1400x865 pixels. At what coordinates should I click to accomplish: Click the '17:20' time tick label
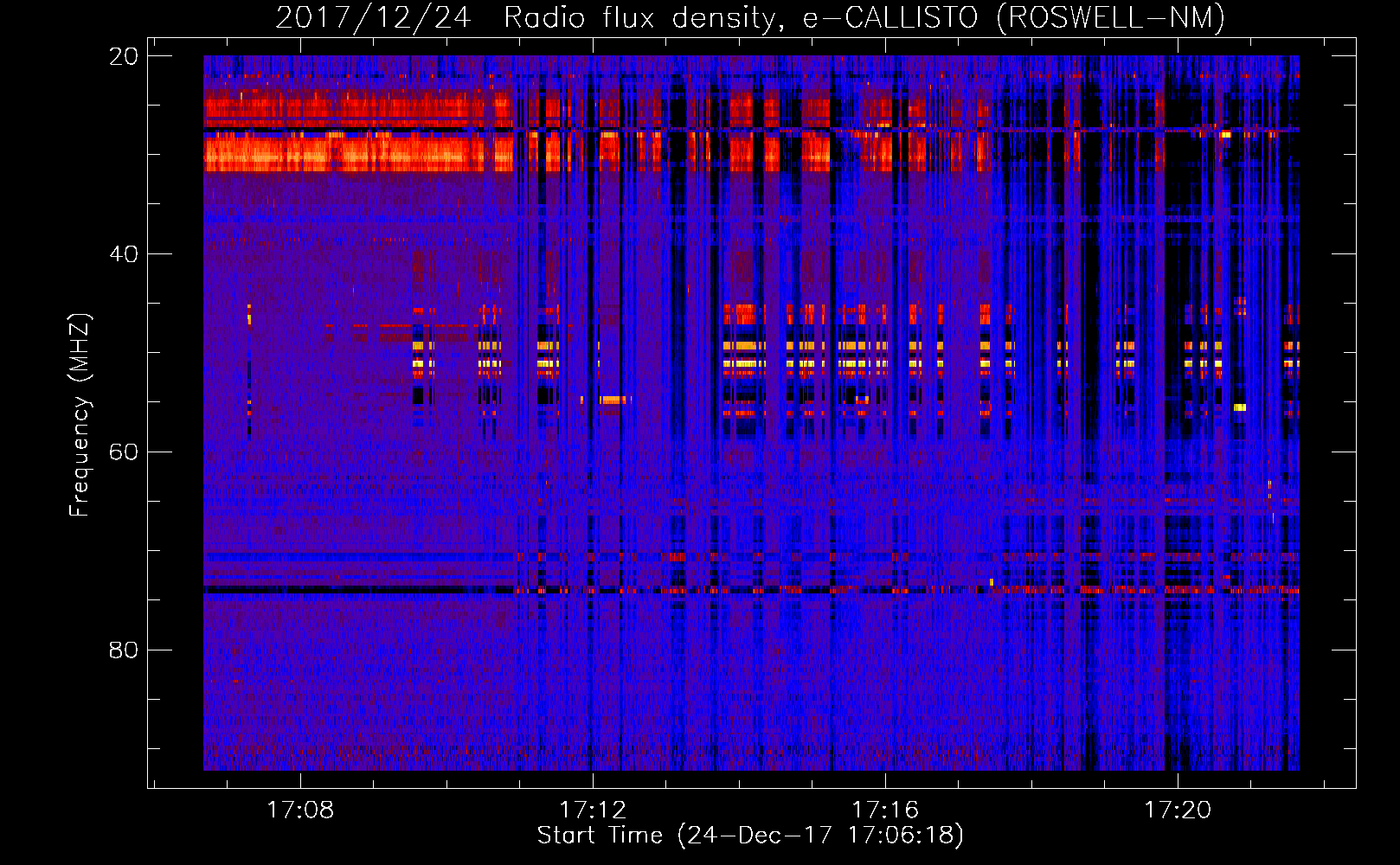coord(1178,810)
